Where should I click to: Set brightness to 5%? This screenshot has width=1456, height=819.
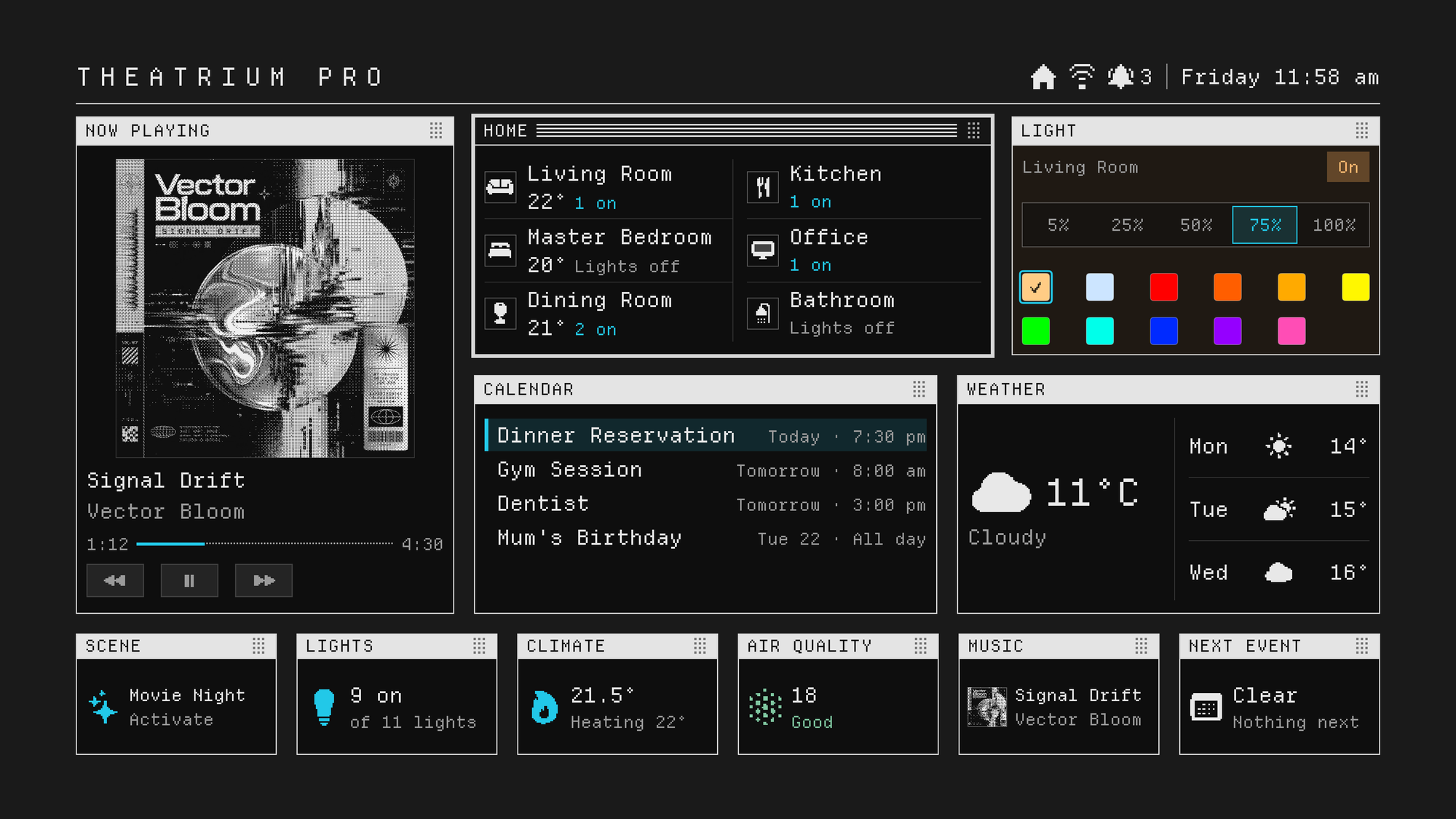[x=1058, y=225]
